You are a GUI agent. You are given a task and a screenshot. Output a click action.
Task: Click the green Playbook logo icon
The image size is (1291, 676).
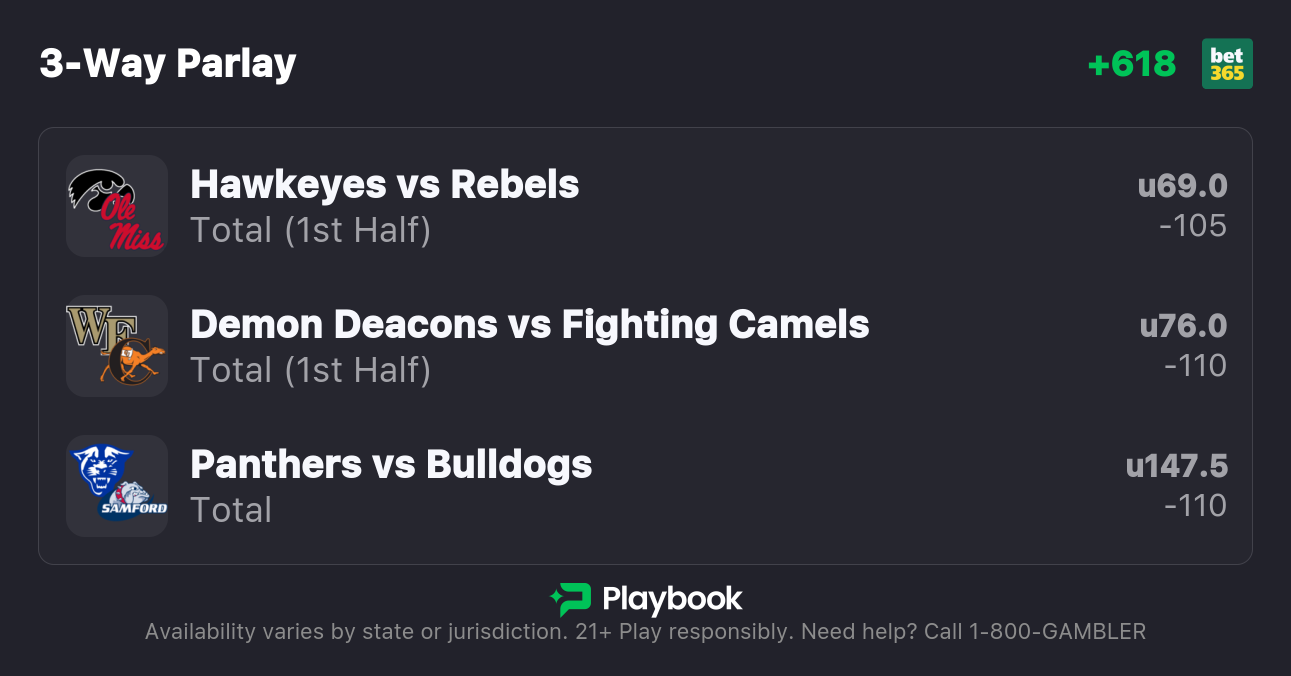[x=571, y=599]
